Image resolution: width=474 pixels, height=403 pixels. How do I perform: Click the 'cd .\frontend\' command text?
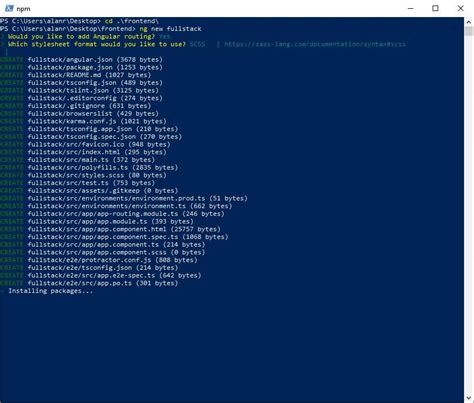(x=132, y=21)
